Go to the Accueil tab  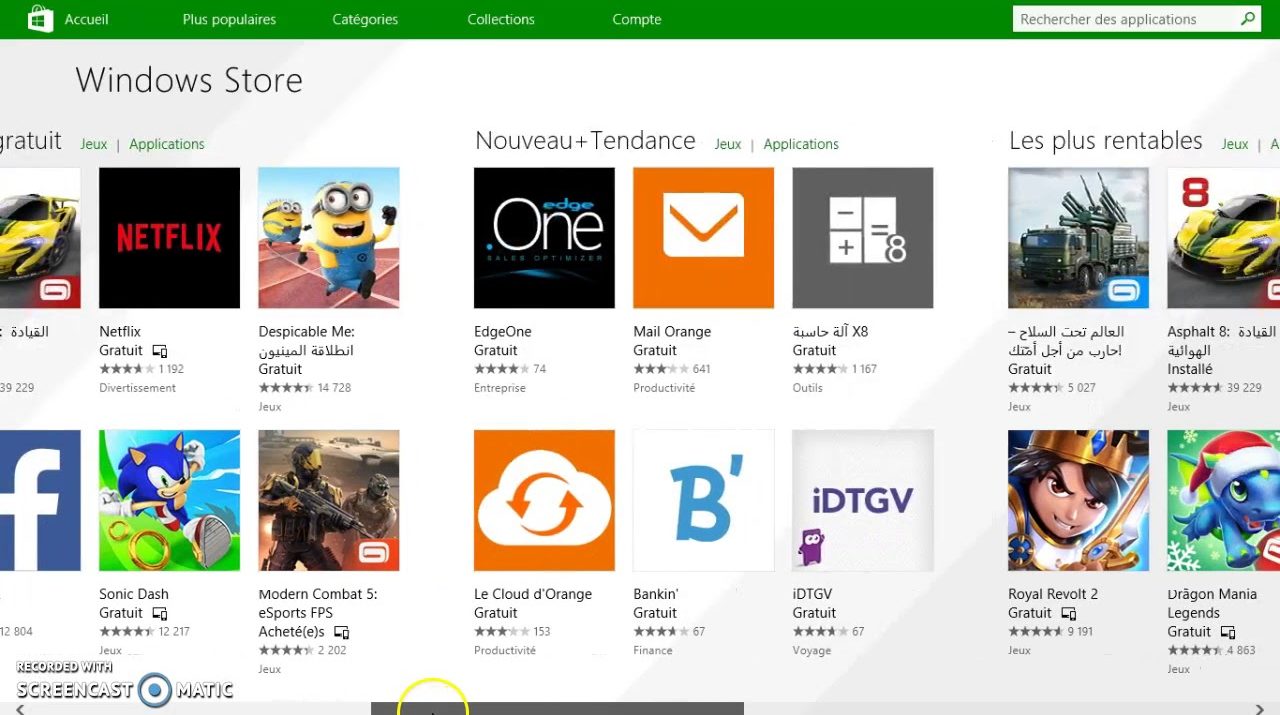pyautogui.click(x=86, y=19)
